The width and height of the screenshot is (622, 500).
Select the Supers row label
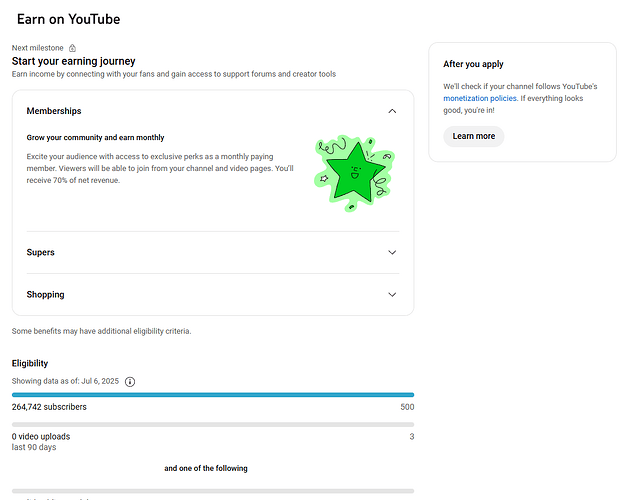pos(41,253)
